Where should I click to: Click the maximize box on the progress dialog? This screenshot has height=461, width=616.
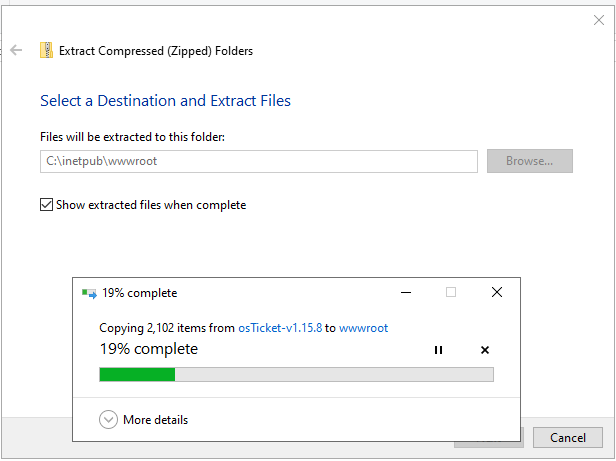pos(451,293)
